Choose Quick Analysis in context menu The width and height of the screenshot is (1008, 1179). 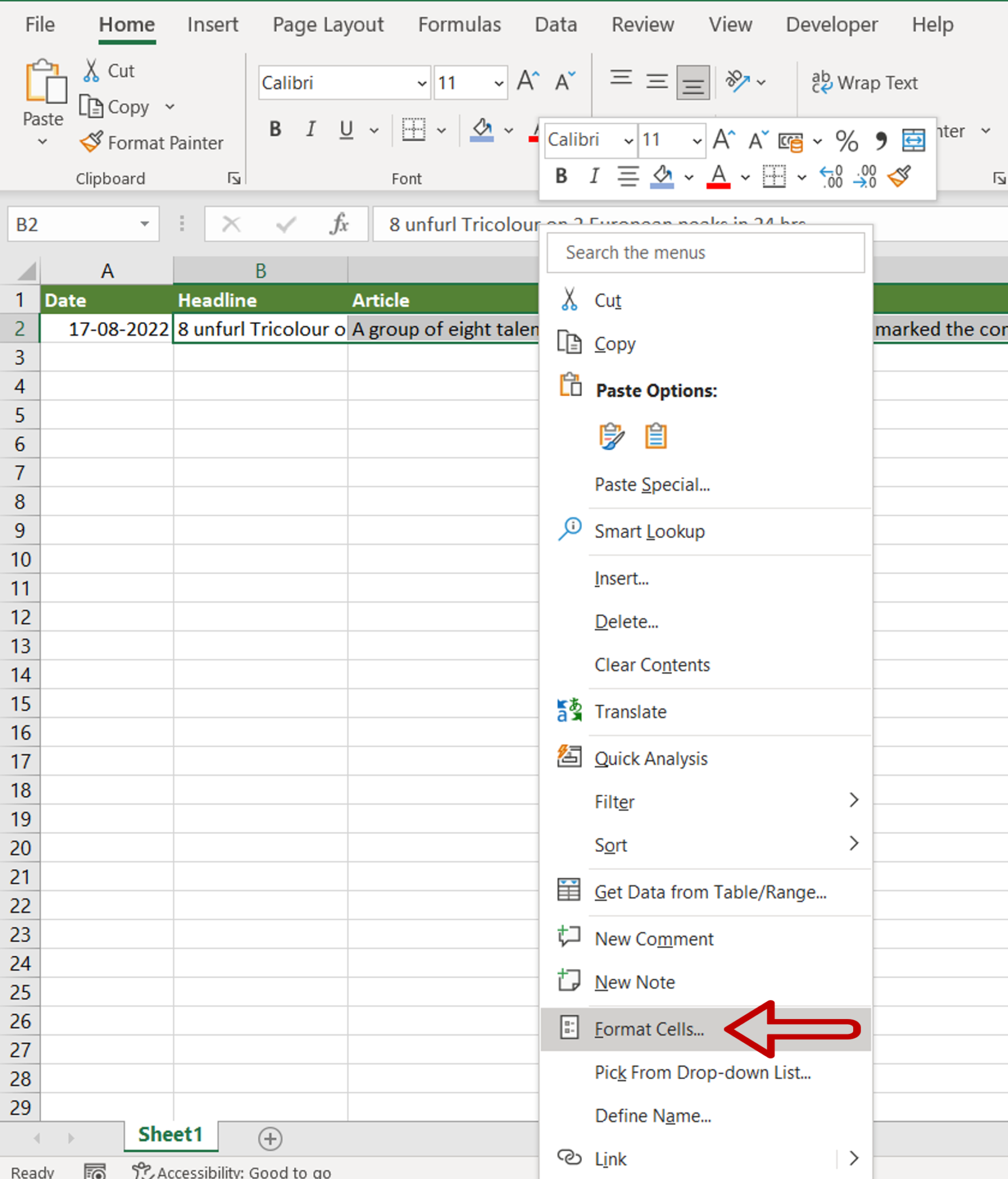[705, 758]
